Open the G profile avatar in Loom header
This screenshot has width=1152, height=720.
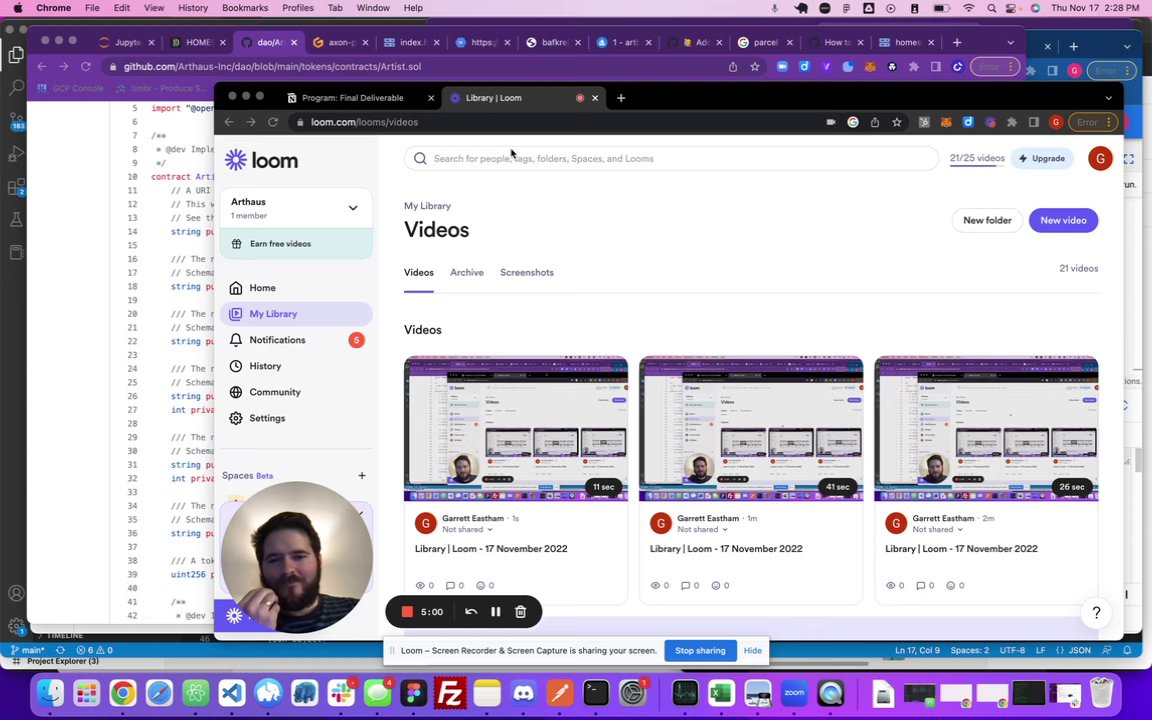pyautogui.click(x=1100, y=158)
